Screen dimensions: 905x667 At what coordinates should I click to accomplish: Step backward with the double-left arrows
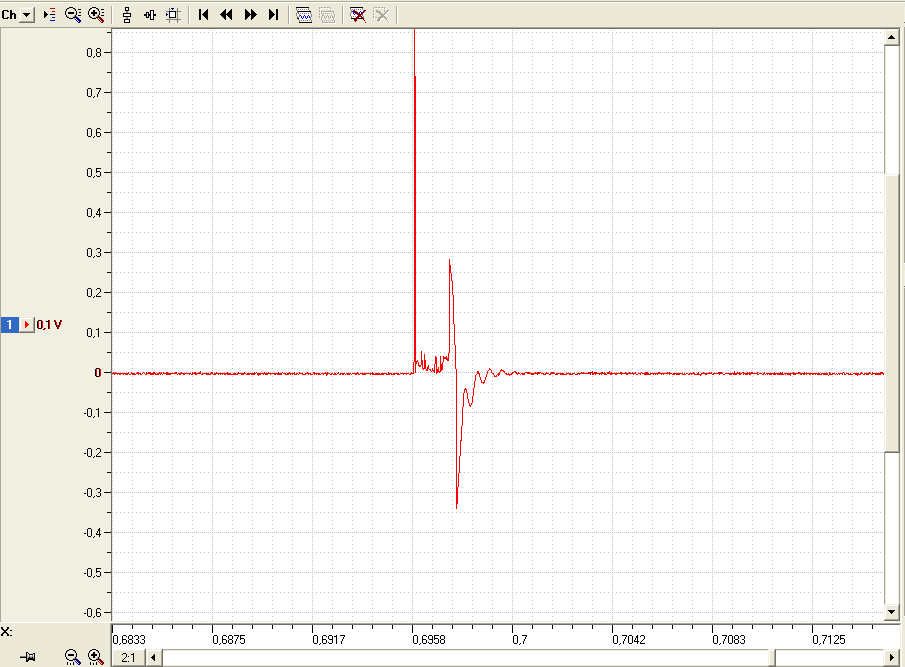pos(226,15)
